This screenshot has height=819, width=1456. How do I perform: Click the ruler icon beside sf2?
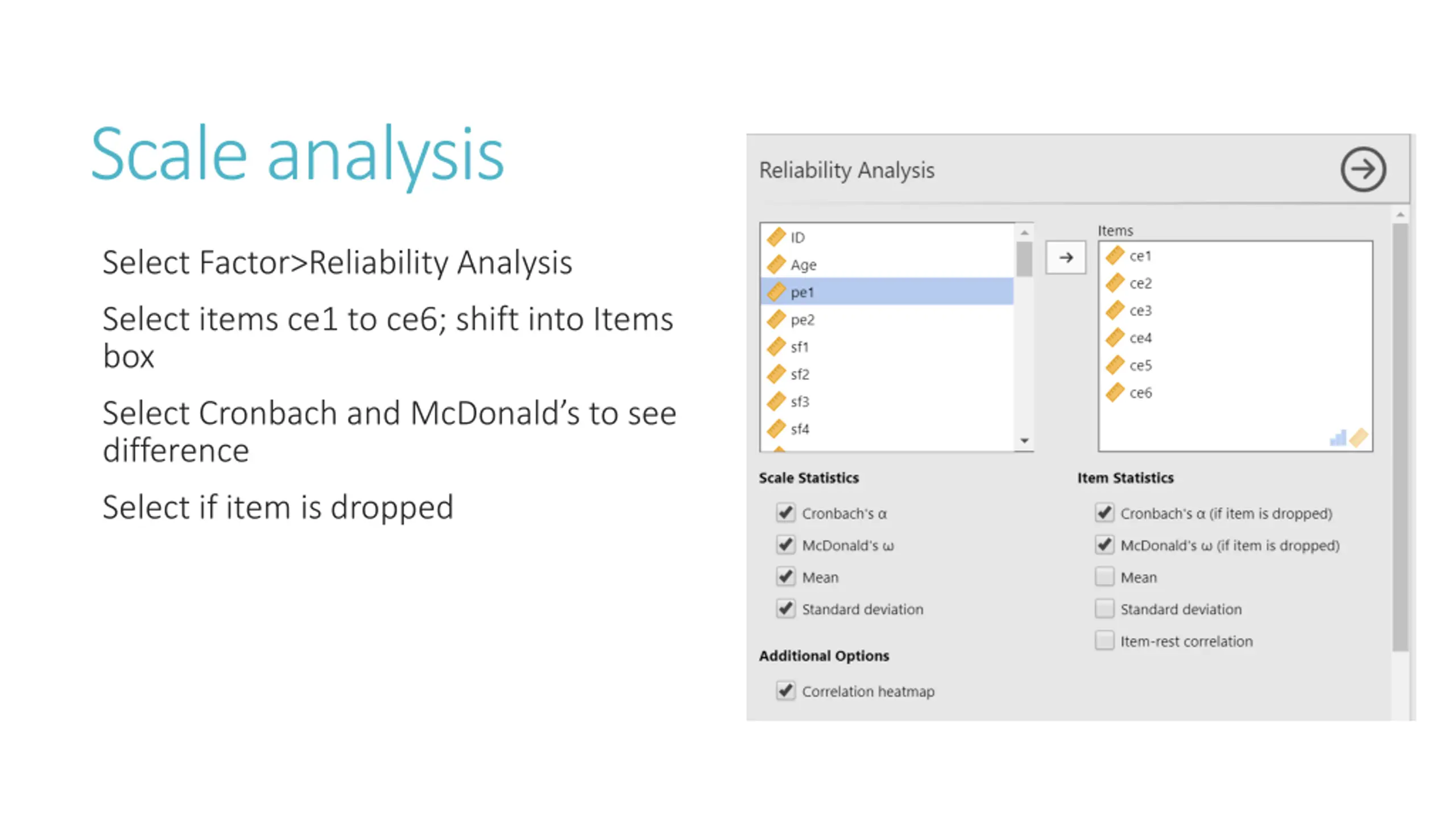point(776,374)
